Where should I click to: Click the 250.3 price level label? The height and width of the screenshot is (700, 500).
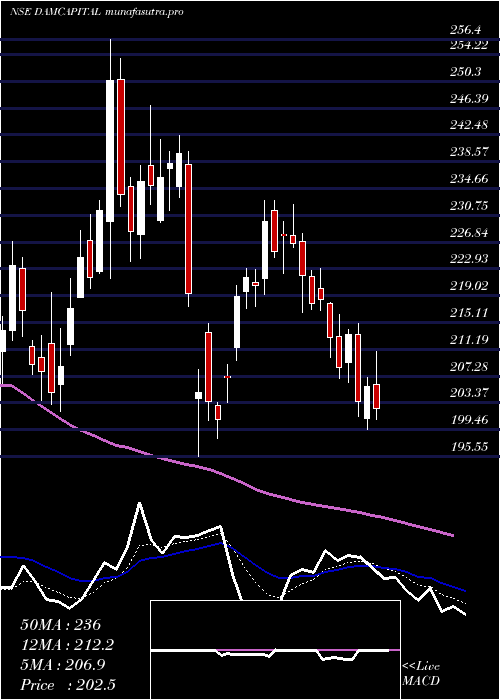(466, 71)
